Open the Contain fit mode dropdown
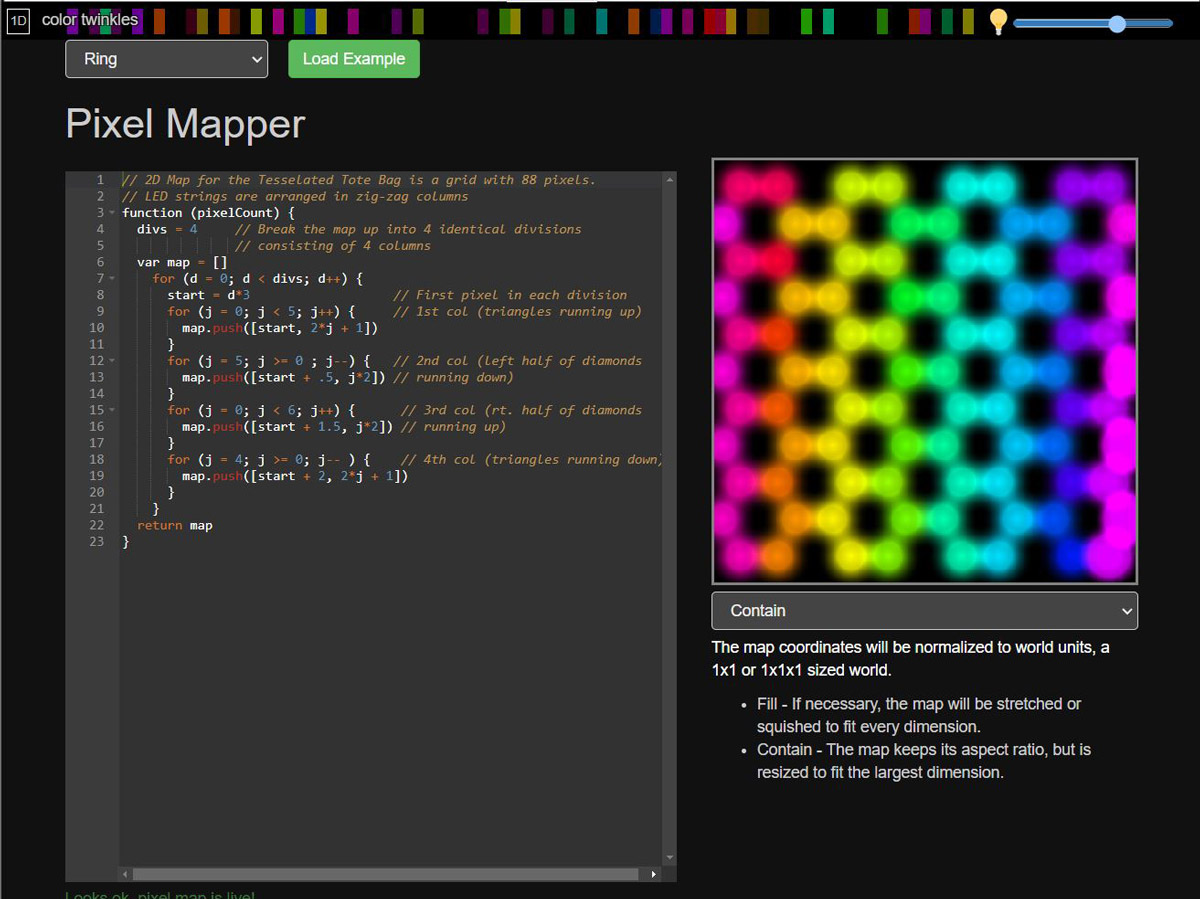1200x899 pixels. tap(924, 611)
